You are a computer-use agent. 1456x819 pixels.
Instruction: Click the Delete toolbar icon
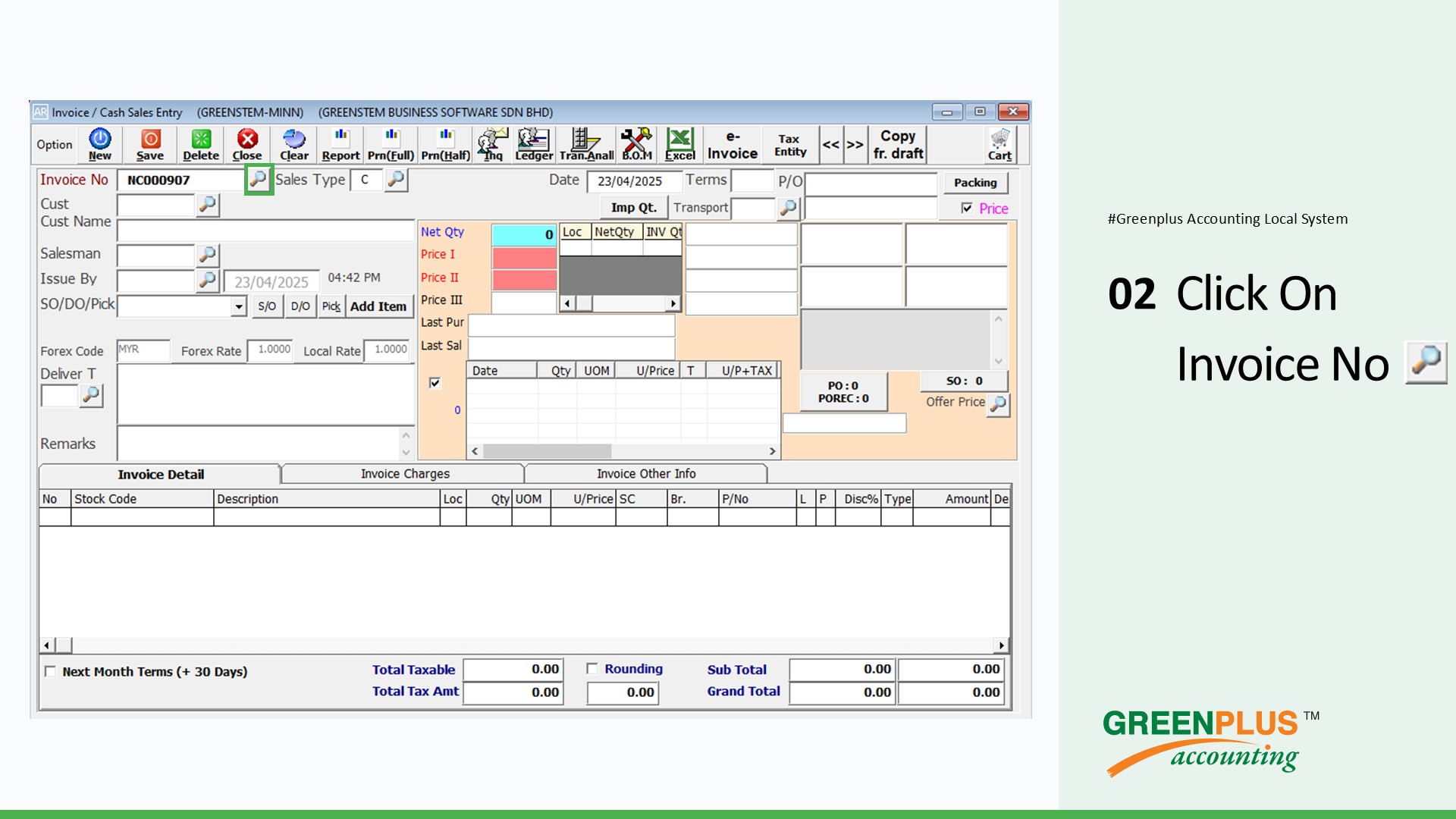click(x=201, y=144)
